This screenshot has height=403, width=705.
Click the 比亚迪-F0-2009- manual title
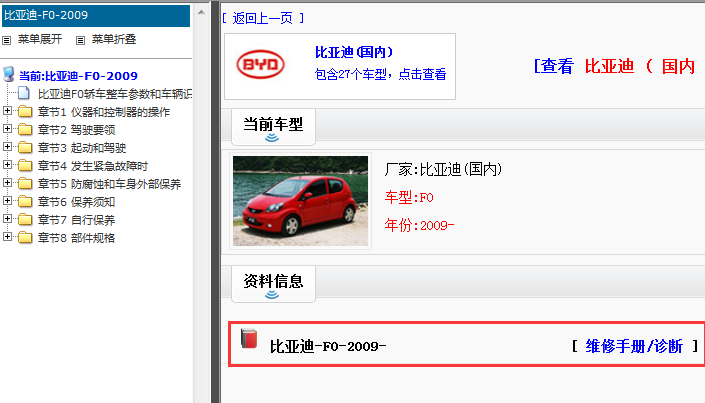tap(328, 346)
